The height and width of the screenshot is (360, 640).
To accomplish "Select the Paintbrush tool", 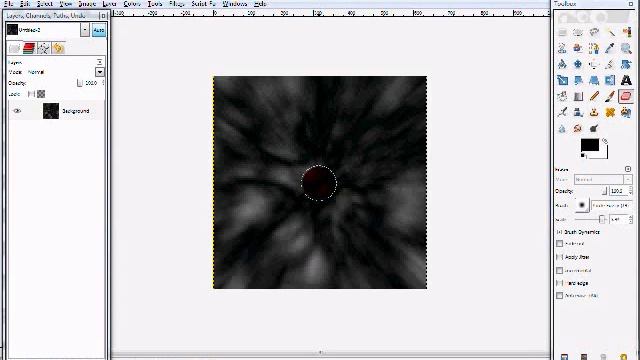I will (x=610, y=96).
